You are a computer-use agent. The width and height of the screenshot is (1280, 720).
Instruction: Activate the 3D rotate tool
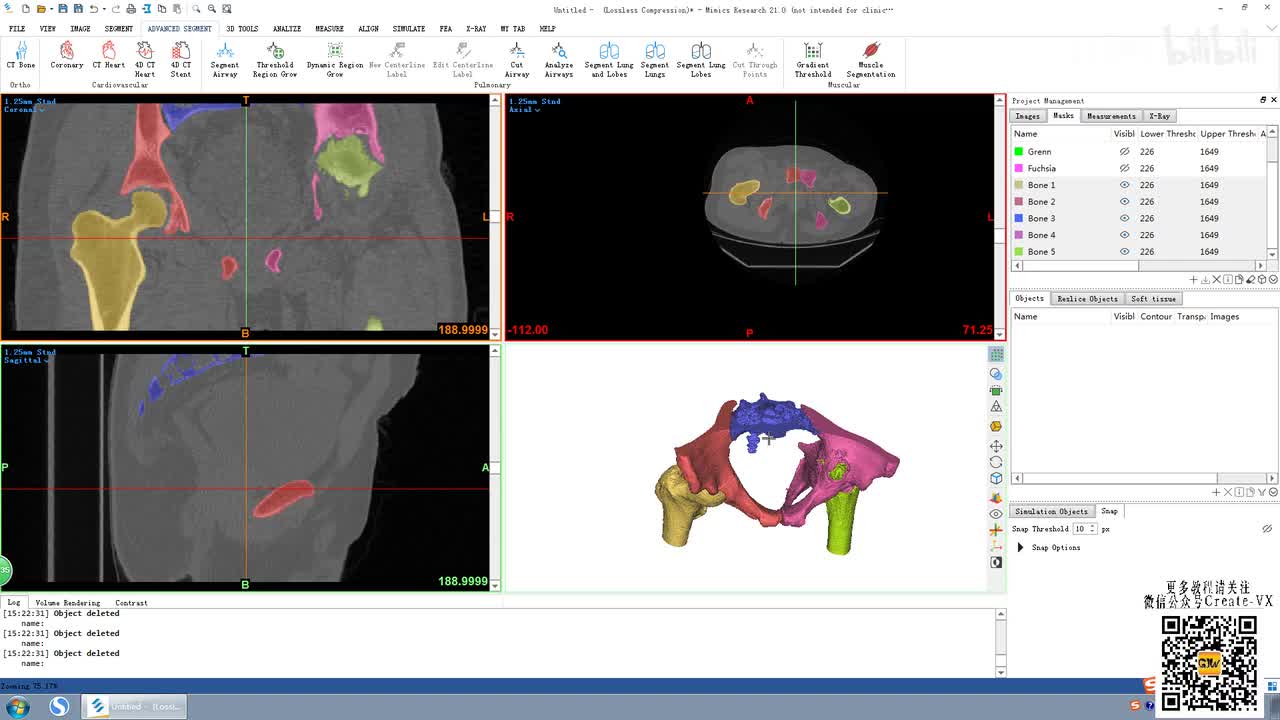pos(996,462)
